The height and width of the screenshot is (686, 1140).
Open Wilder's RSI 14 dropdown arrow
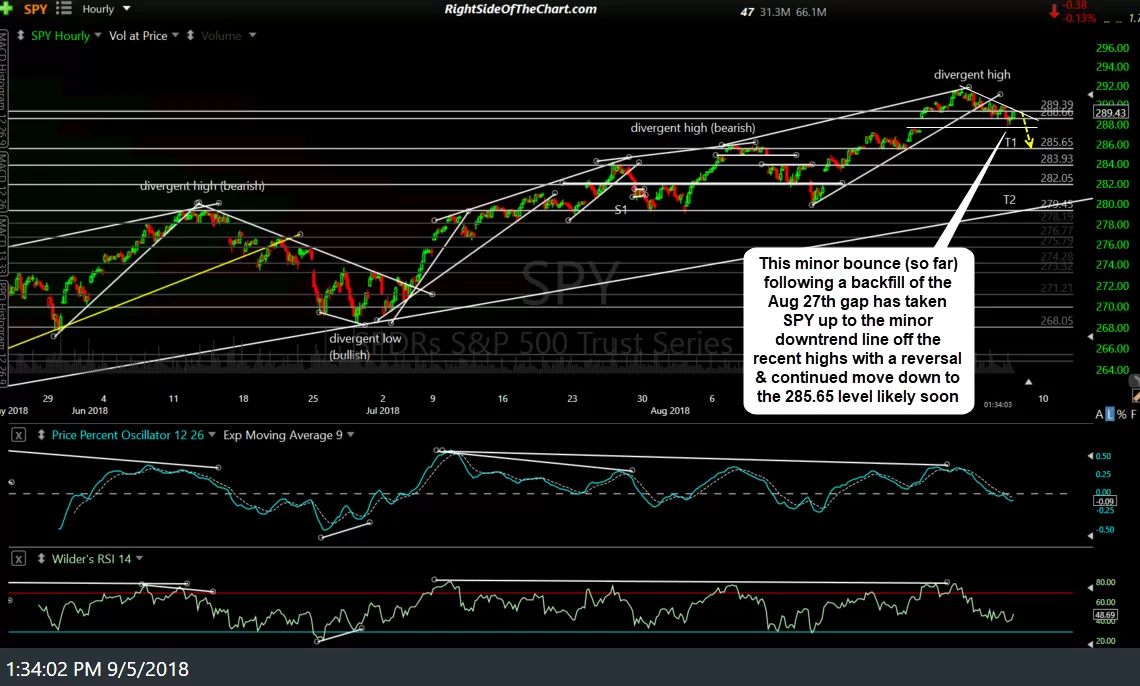click(x=140, y=558)
